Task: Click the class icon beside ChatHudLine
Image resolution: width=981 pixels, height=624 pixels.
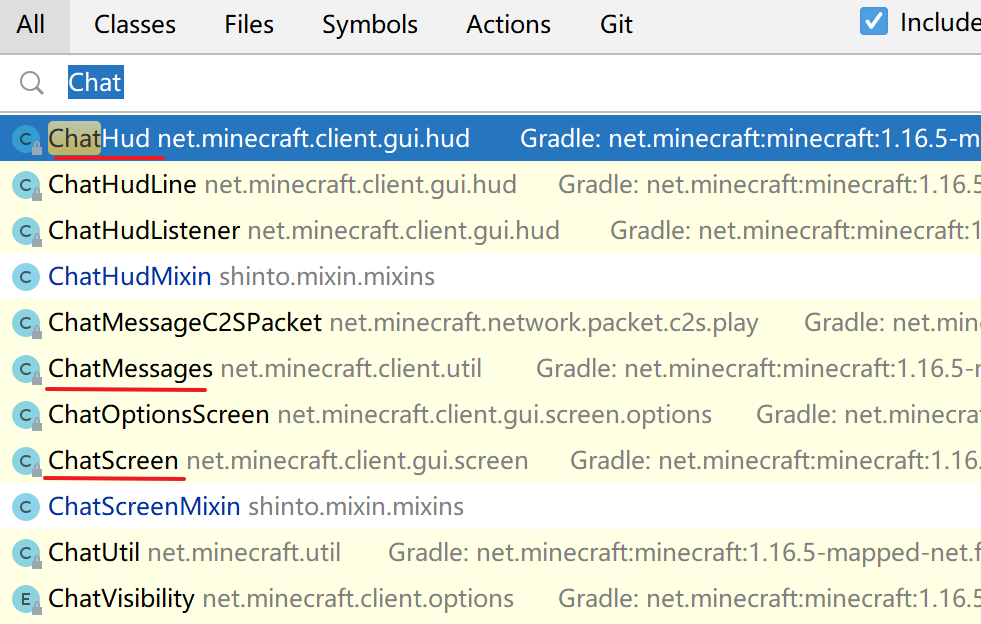Action: (x=26, y=185)
